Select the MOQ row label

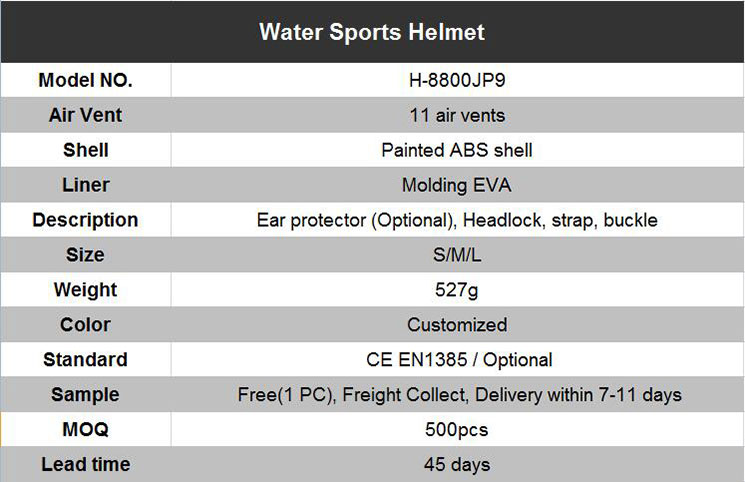(86, 430)
